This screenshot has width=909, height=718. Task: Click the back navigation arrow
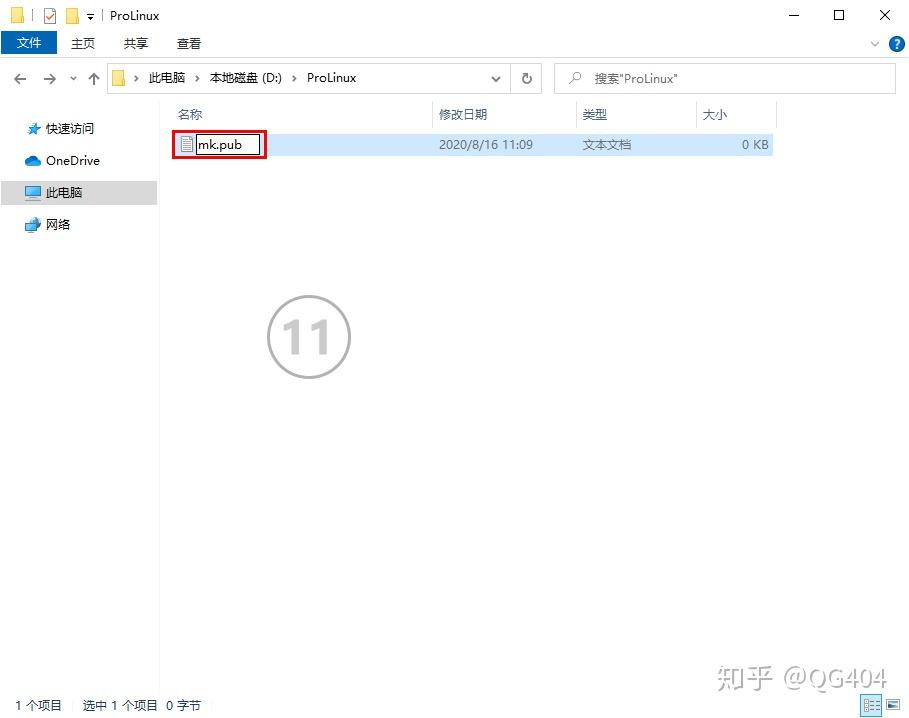click(x=20, y=78)
